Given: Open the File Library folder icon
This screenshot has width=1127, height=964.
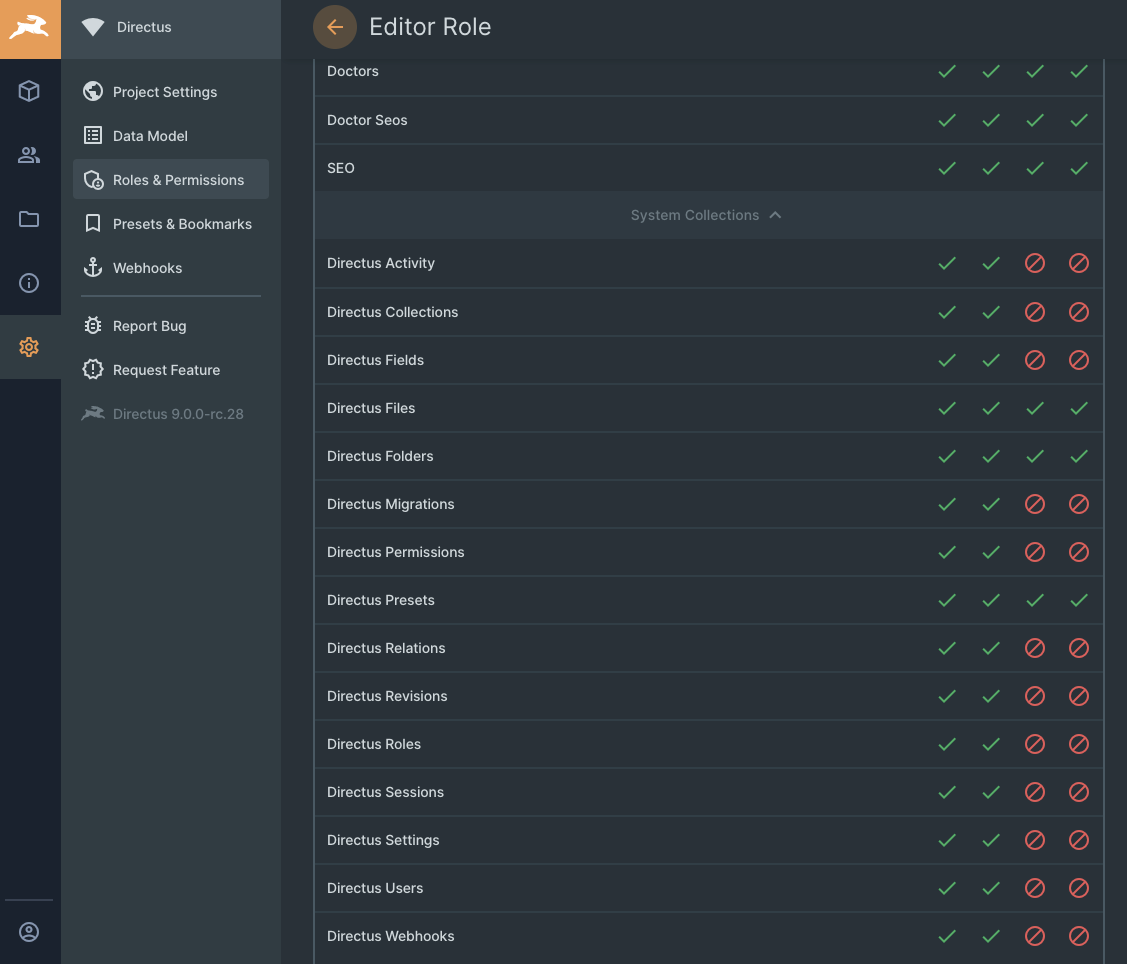Looking at the screenshot, I should coord(29,219).
